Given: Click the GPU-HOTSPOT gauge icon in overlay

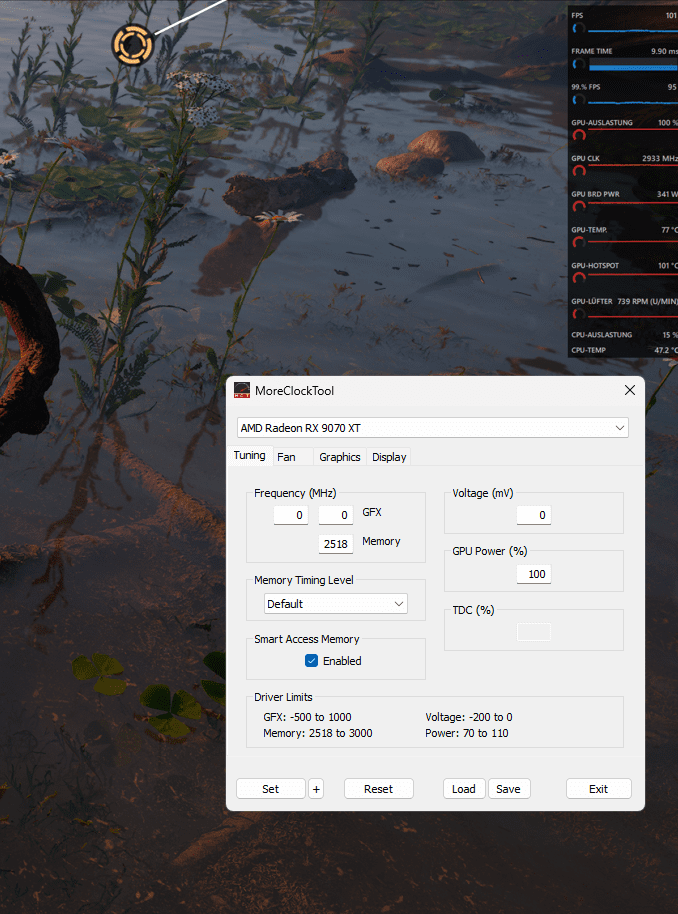Looking at the screenshot, I should pyautogui.click(x=579, y=279).
